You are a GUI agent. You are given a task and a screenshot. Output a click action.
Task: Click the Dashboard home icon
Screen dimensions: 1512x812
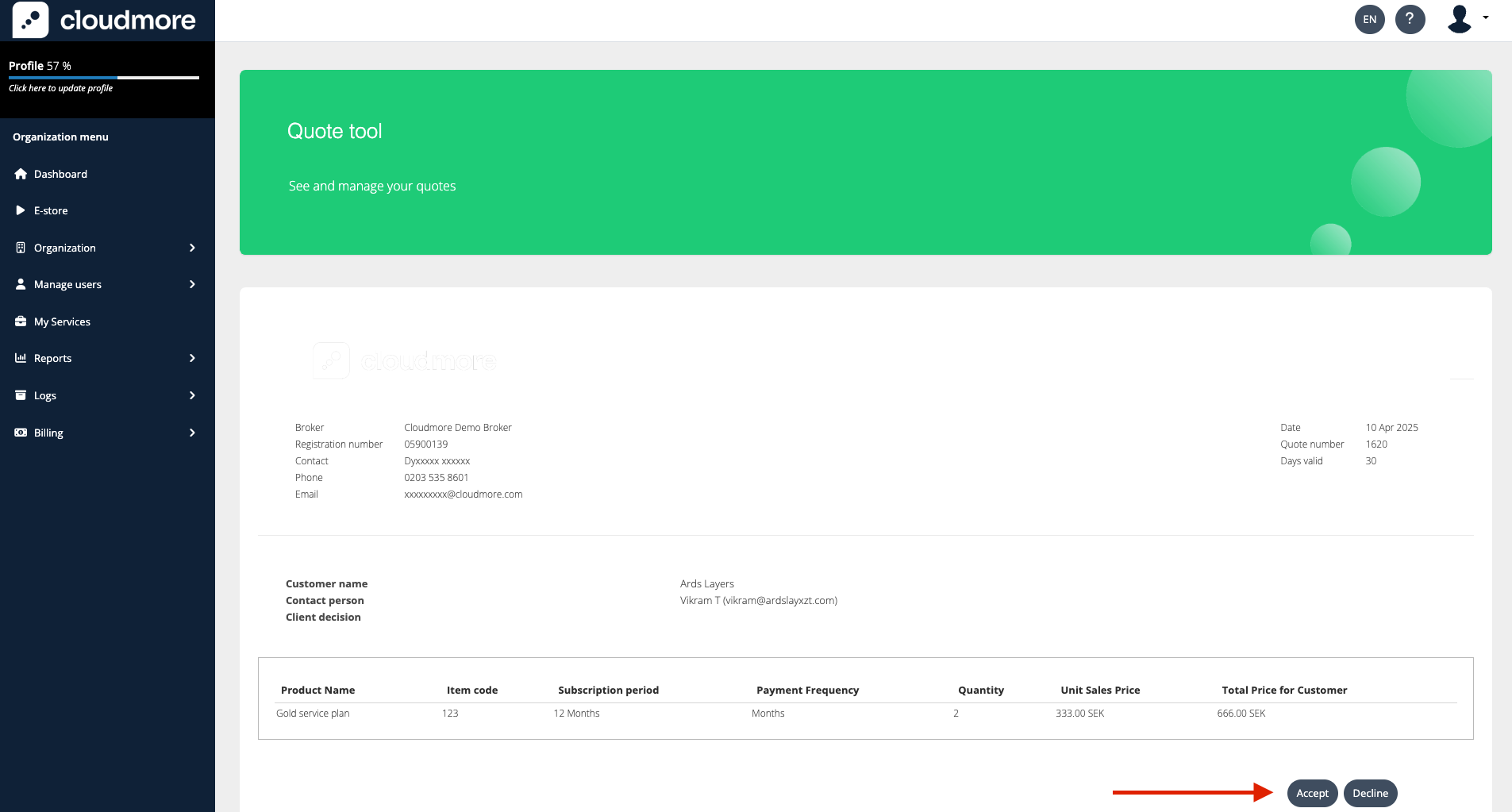coord(21,174)
